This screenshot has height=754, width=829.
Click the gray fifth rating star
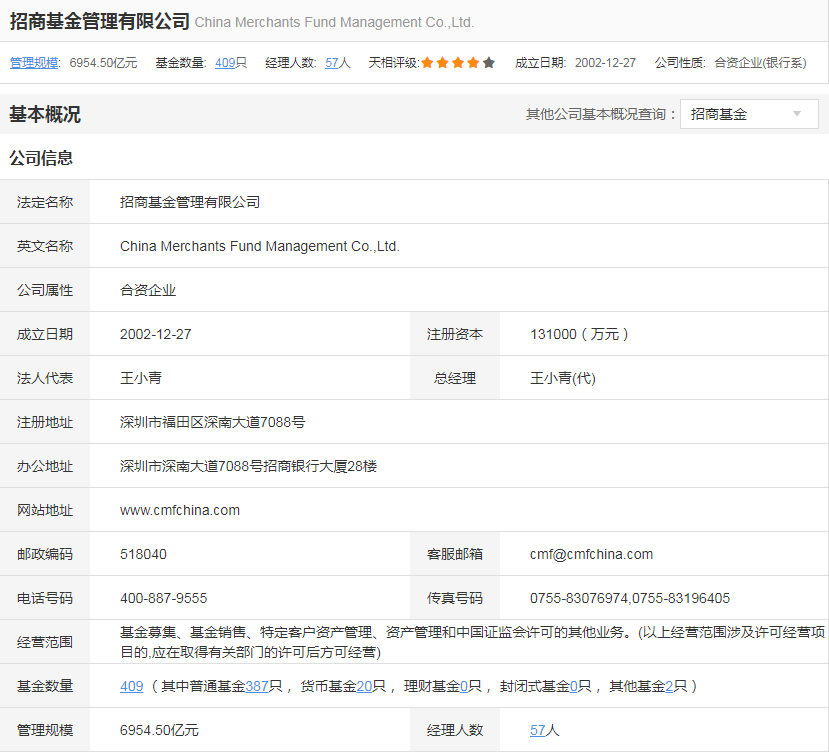[x=489, y=62]
